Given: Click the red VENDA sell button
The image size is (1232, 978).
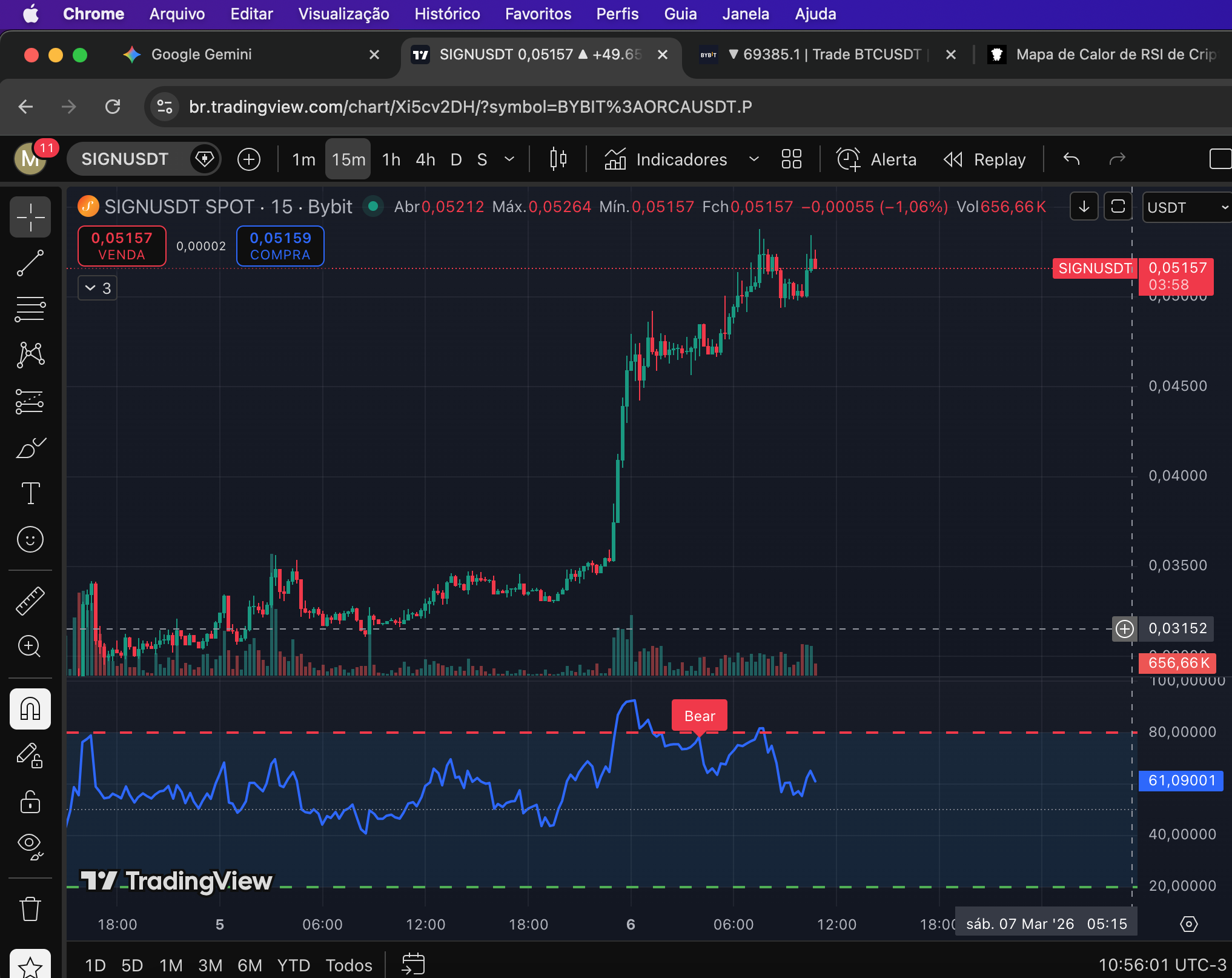Looking at the screenshot, I should pyautogui.click(x=122, y=246).
